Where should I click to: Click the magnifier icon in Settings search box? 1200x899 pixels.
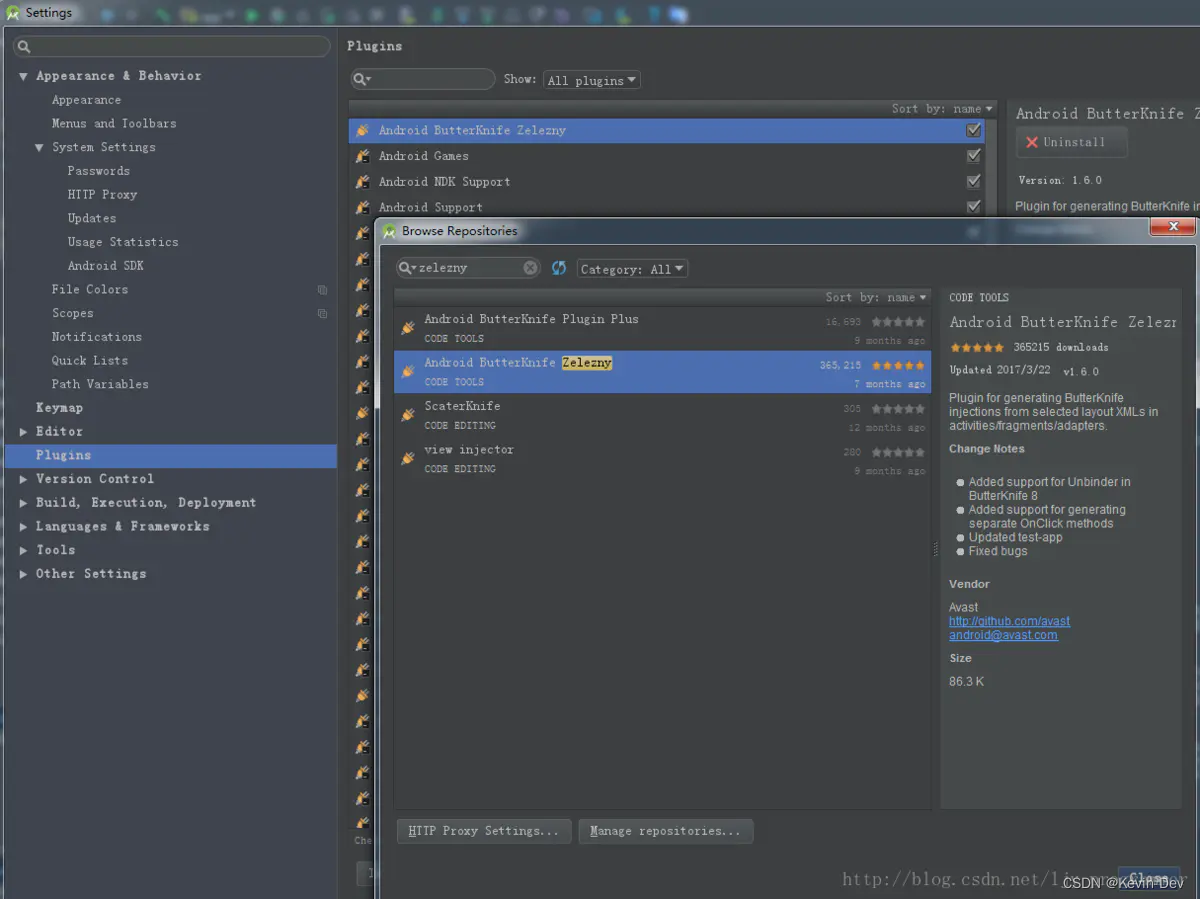pos(24,47)
